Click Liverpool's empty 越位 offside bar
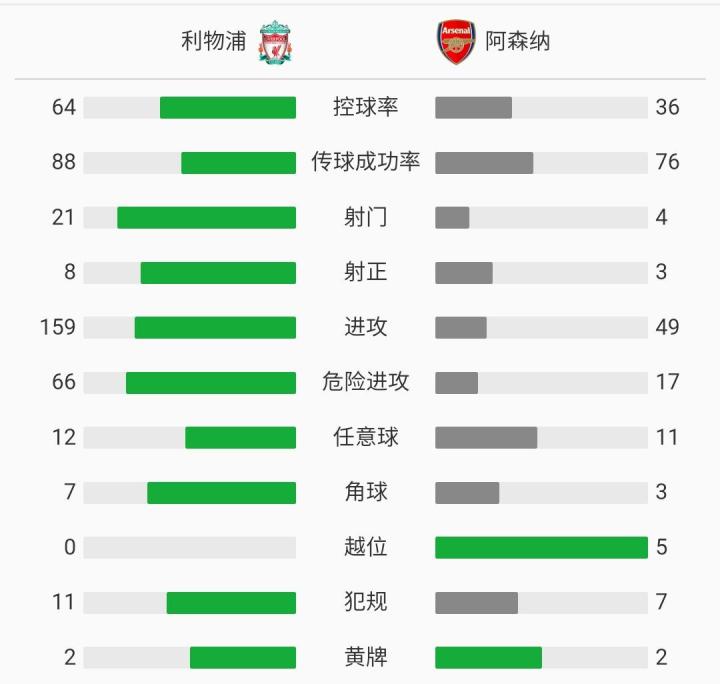The height and width of the screenshot is (684, 720). click(190, 547)
